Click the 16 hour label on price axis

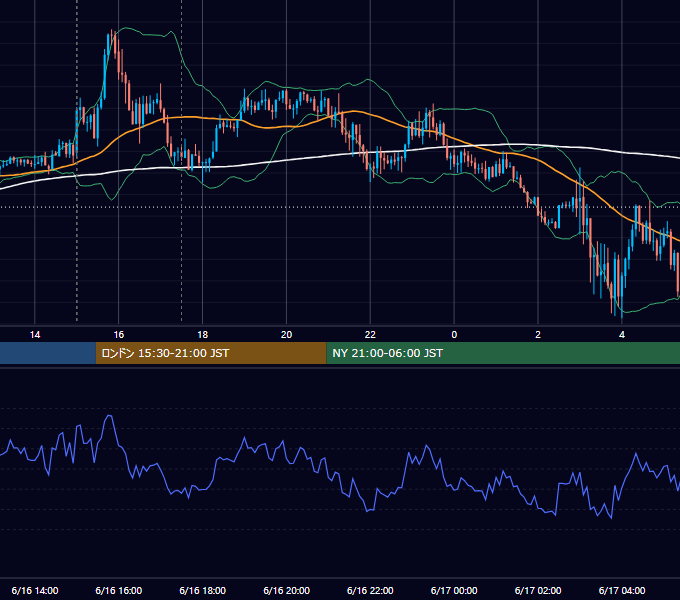coord(118,335)
